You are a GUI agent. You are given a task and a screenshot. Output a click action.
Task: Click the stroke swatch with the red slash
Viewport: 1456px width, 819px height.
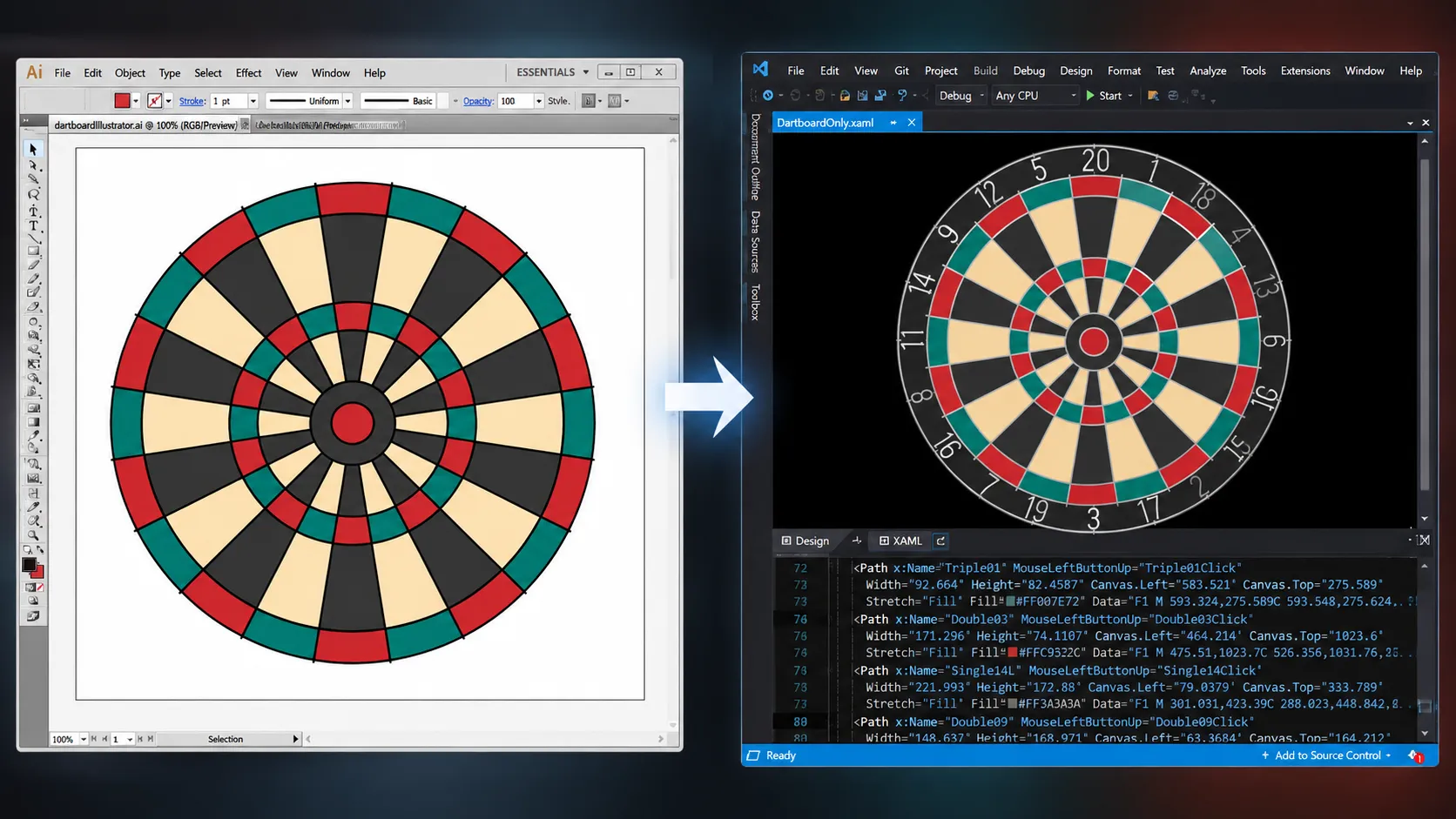pyautogui.click(x=154, y=101)
